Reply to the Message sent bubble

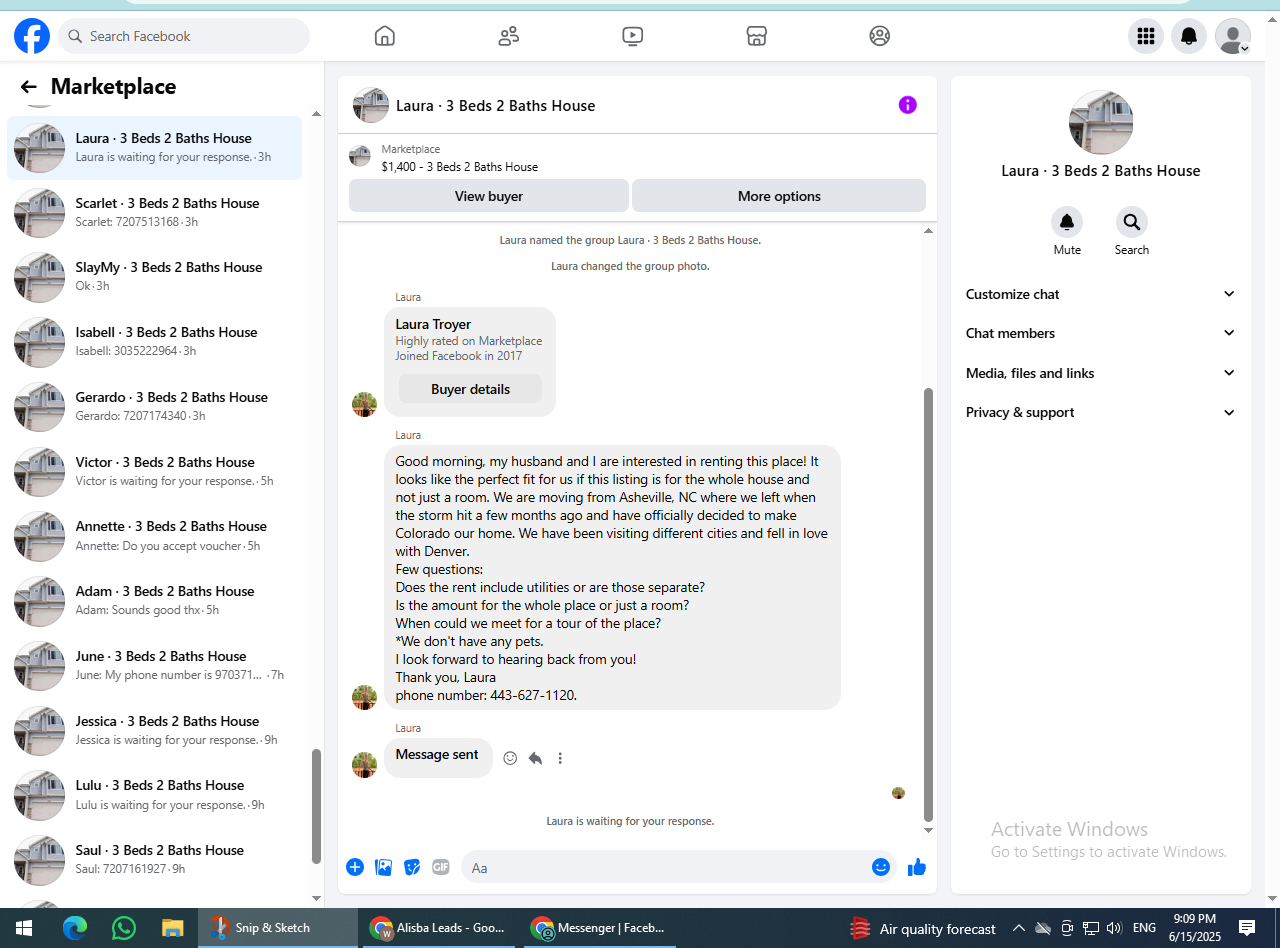[535, 758]
